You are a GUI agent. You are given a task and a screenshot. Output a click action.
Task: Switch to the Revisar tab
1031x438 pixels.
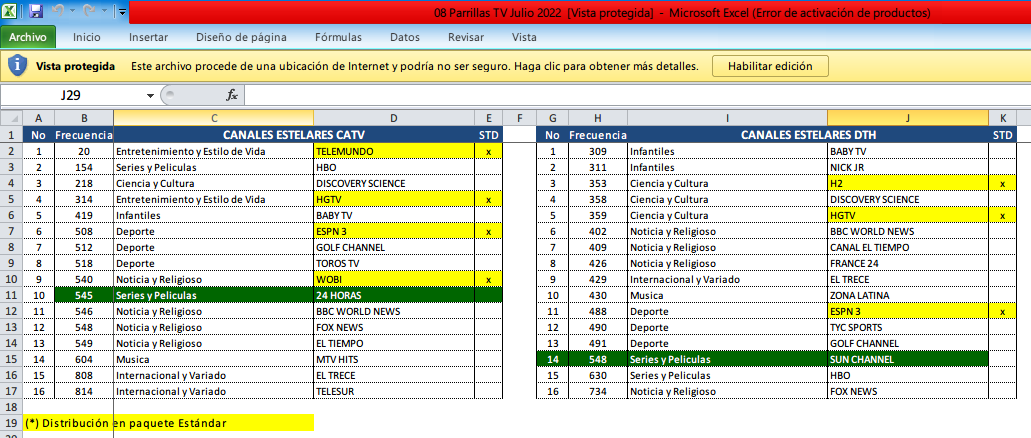point(466,37)
